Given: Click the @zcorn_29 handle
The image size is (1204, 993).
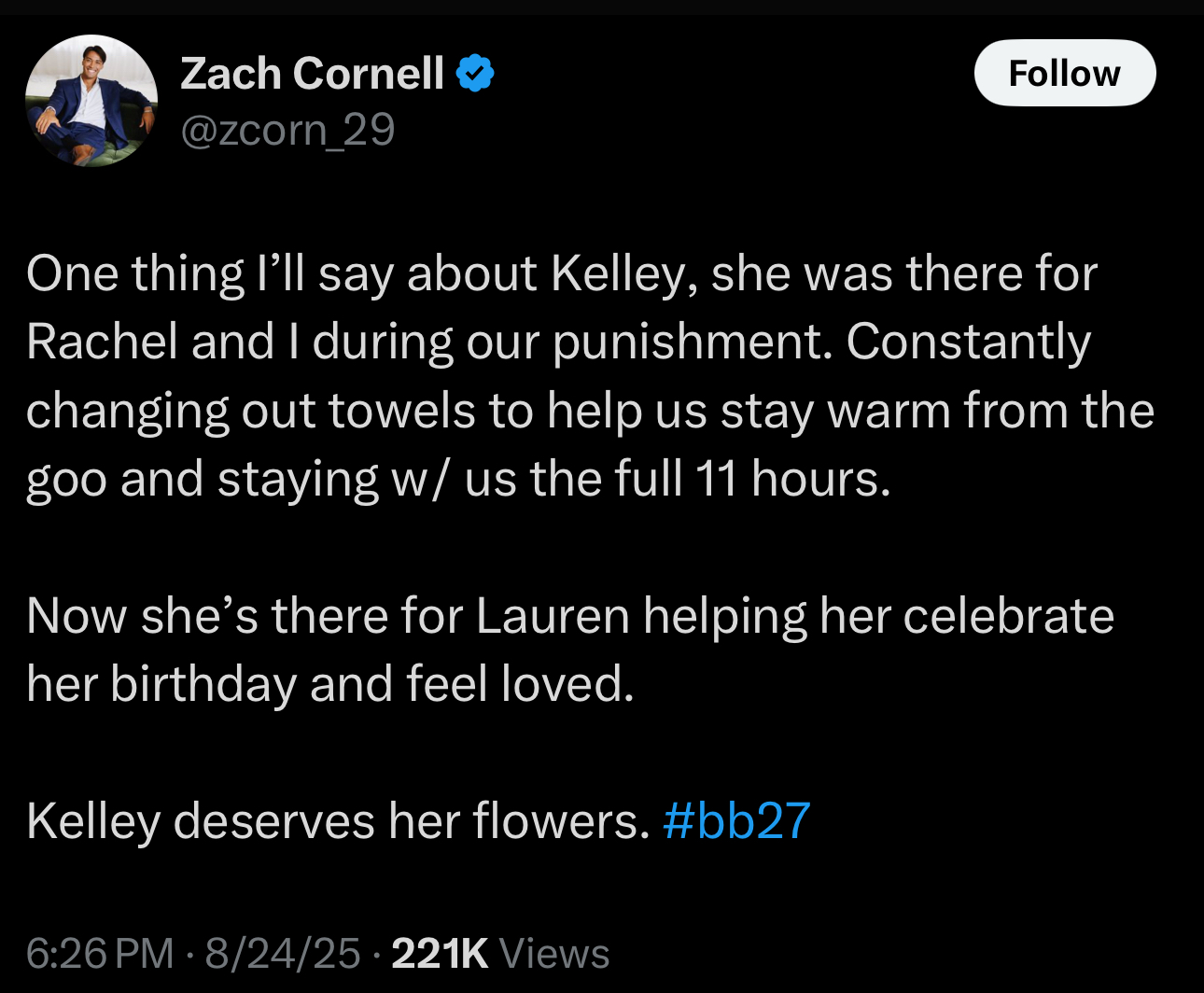Looking at the screenshot, I should [x=287, y=130].
